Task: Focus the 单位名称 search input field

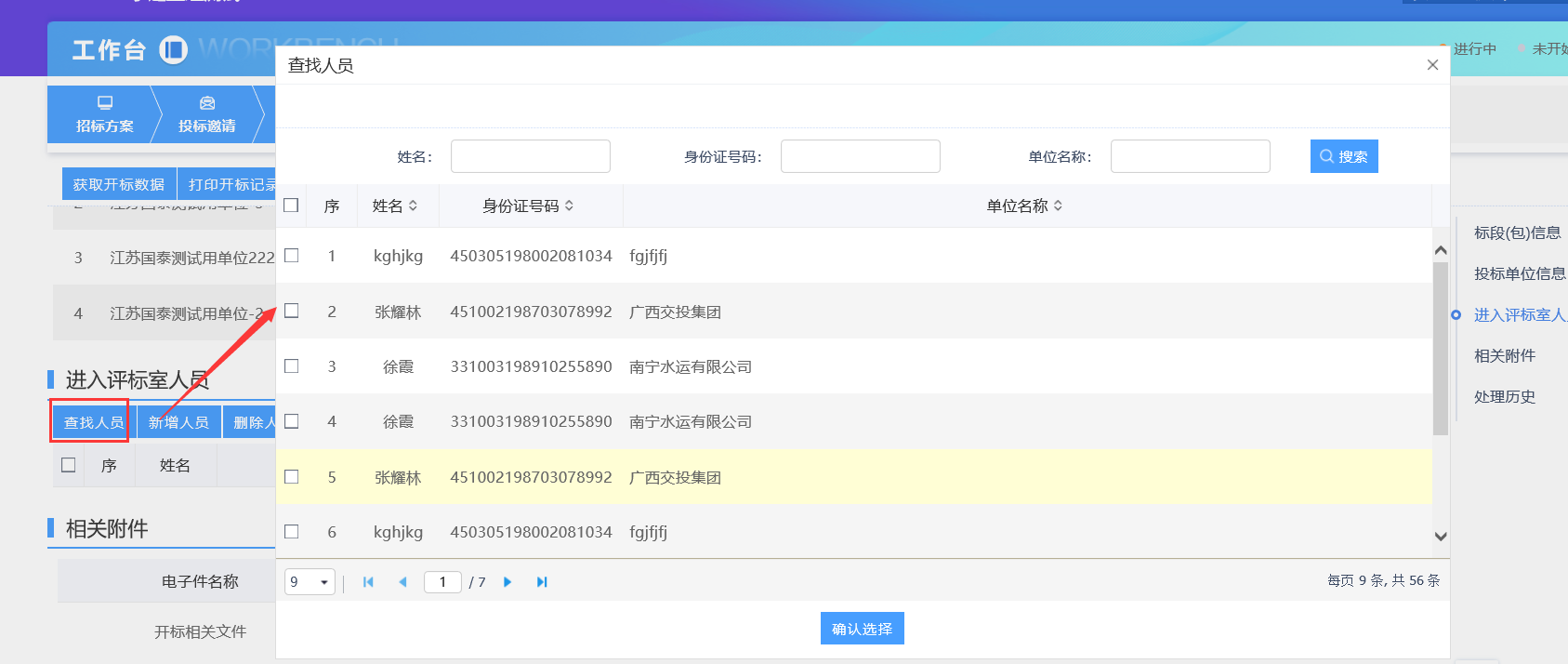Action: click(x=1190, y=156)
